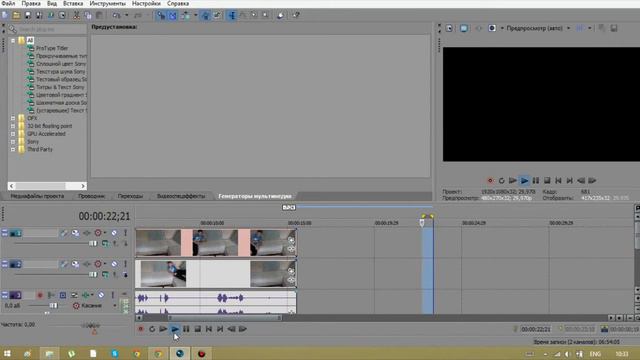640x360 pixels.
Task: Click the New project toolbar icon
Action: click(x=5, y=16)
